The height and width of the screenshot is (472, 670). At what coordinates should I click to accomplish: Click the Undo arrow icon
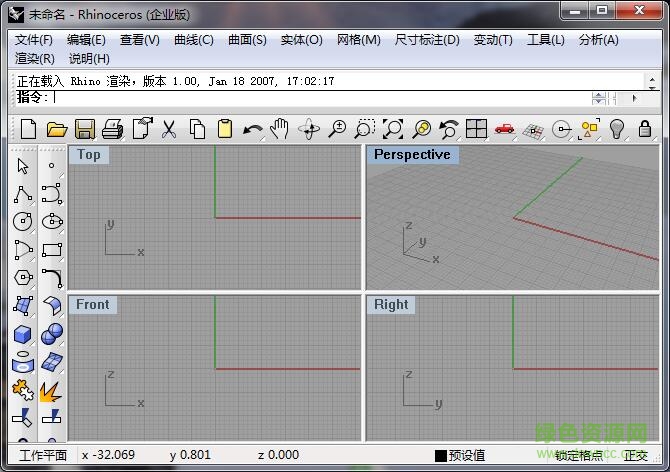tap(253, 128)
